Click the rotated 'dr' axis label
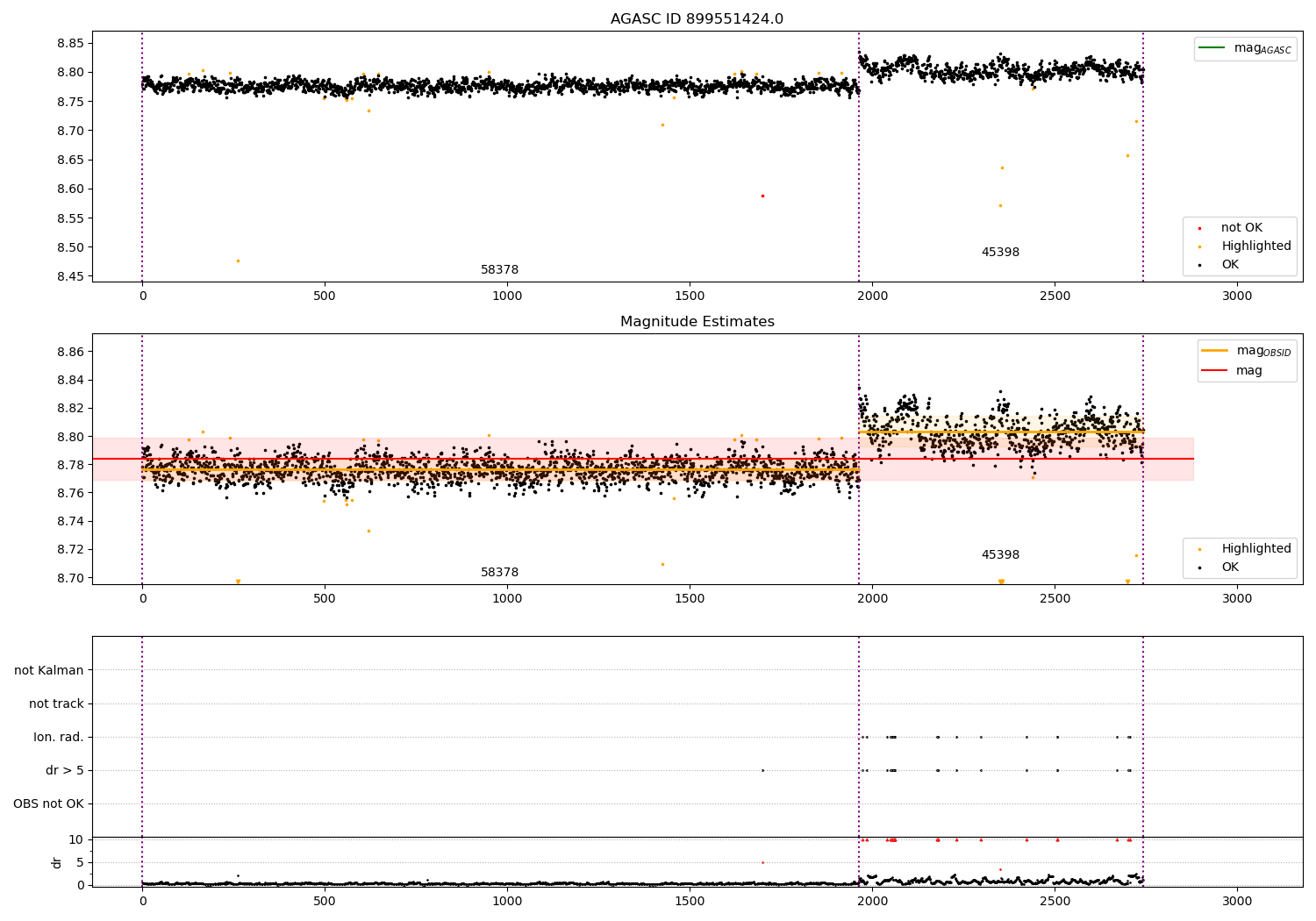The image size is (1316, 921). point(57,862)
